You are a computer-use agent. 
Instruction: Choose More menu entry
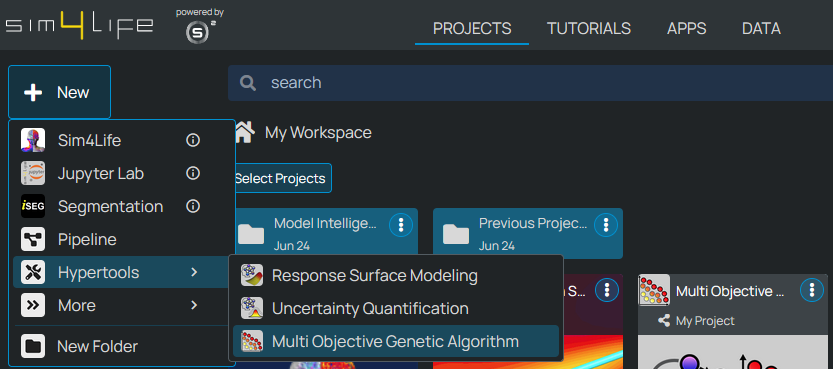click(122, 305)
